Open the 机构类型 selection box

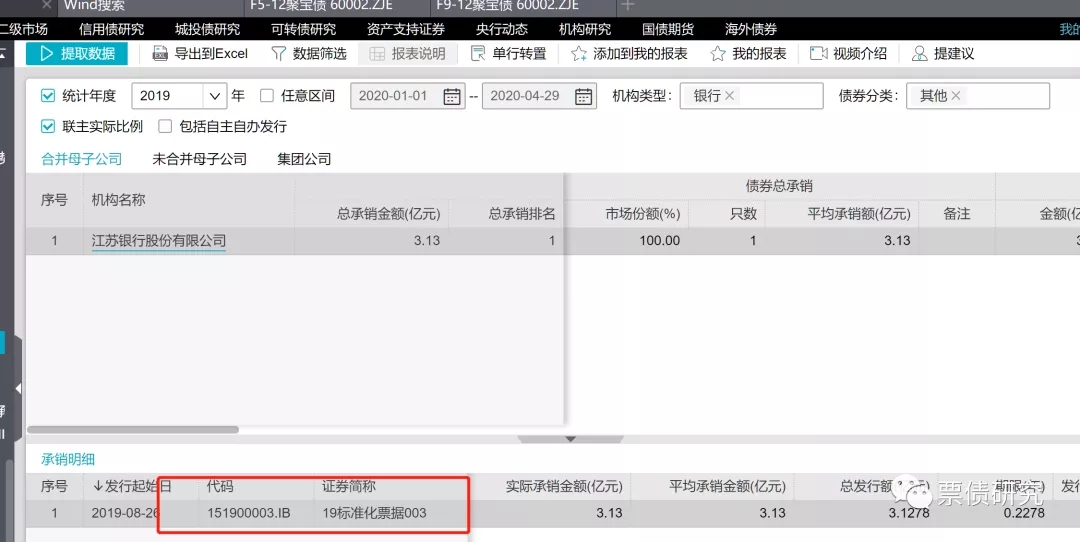(x=751, y=96)
